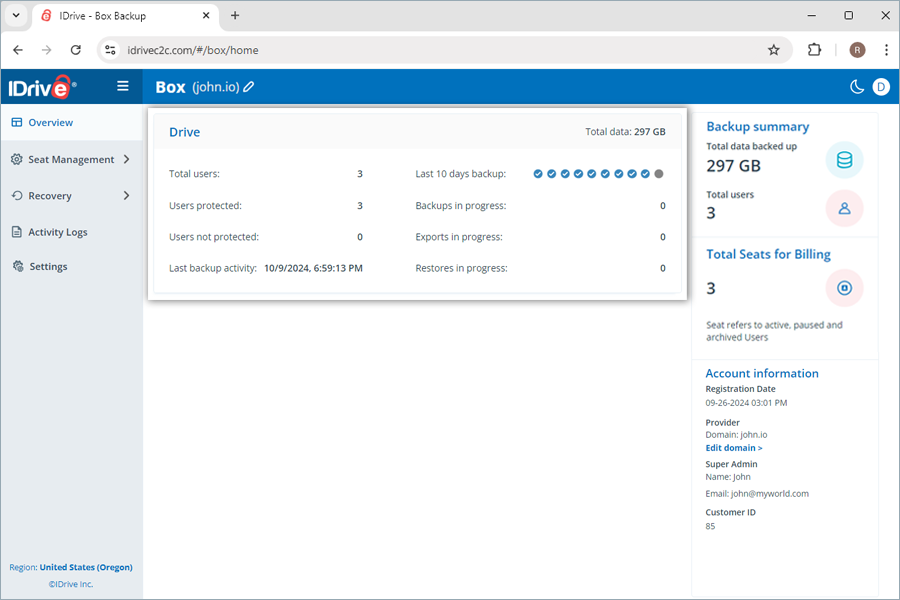Click the site information icon in address bar
This screenshot has width=900, height=600.
tap(110, 50)
